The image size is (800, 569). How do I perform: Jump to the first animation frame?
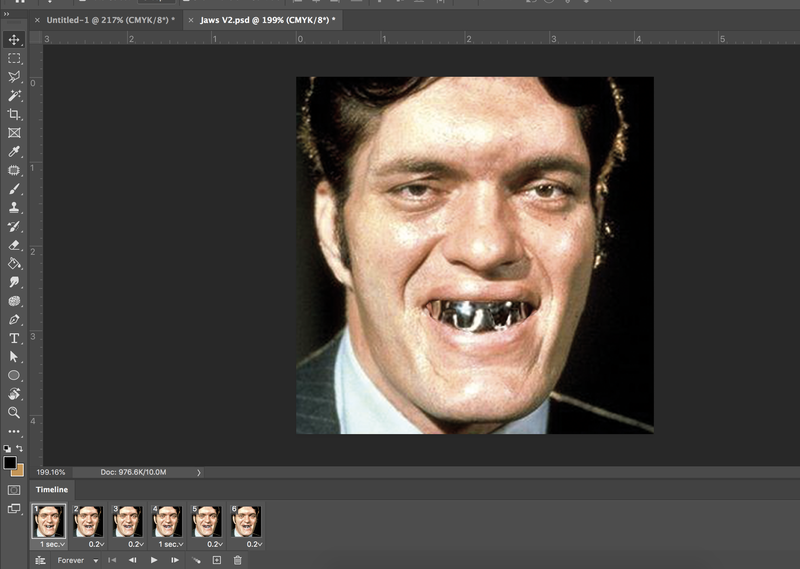coord(112,560)
